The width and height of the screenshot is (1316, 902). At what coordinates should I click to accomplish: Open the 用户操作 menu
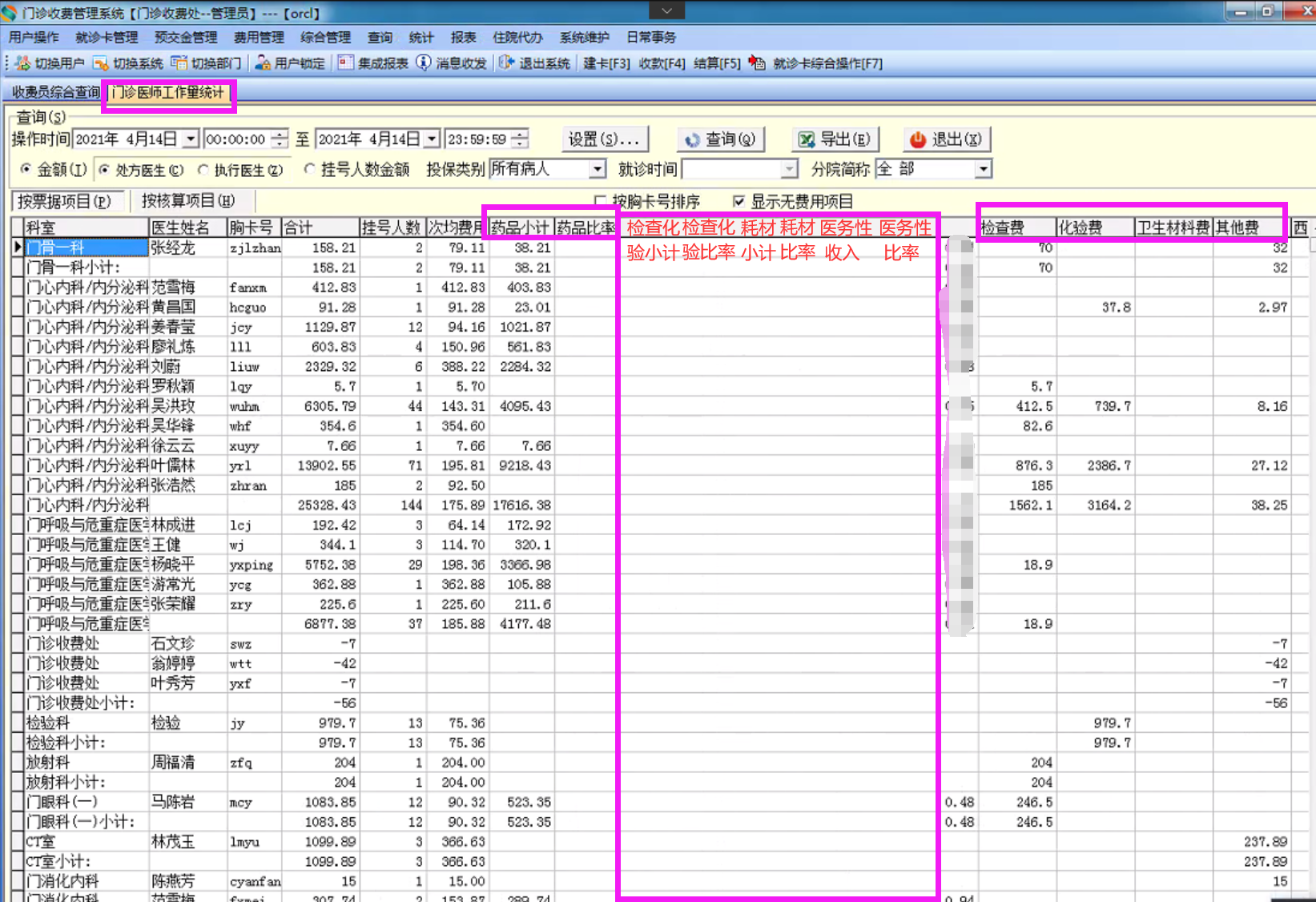coord(34,38)
